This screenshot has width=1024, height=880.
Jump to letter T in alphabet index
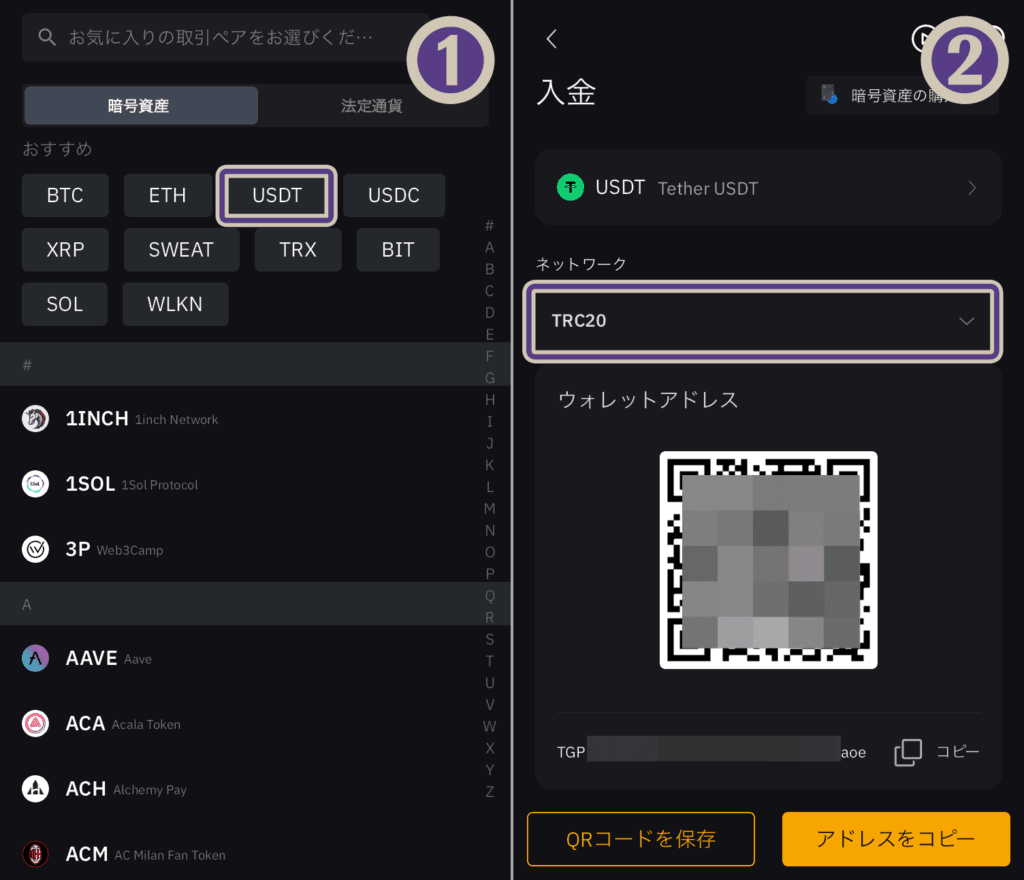[489, 661]
